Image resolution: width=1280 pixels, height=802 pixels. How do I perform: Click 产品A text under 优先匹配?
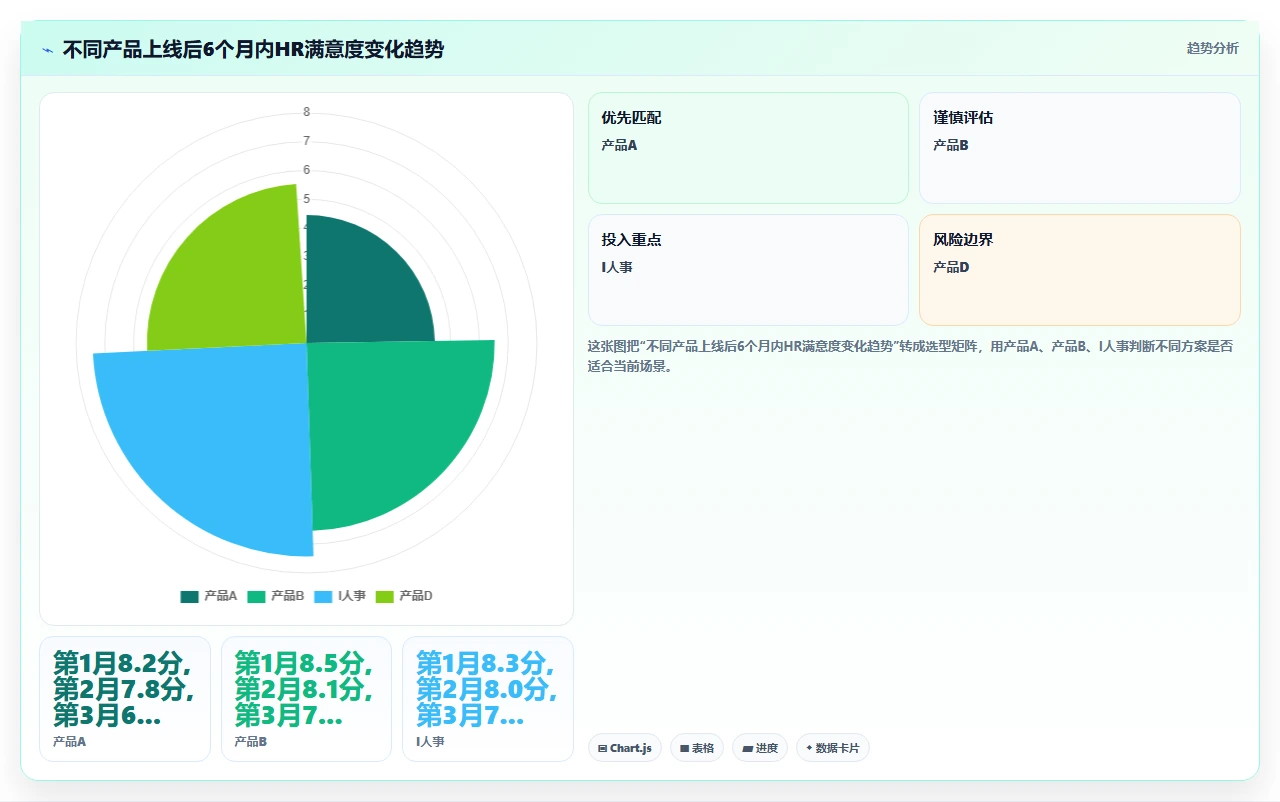619,145
